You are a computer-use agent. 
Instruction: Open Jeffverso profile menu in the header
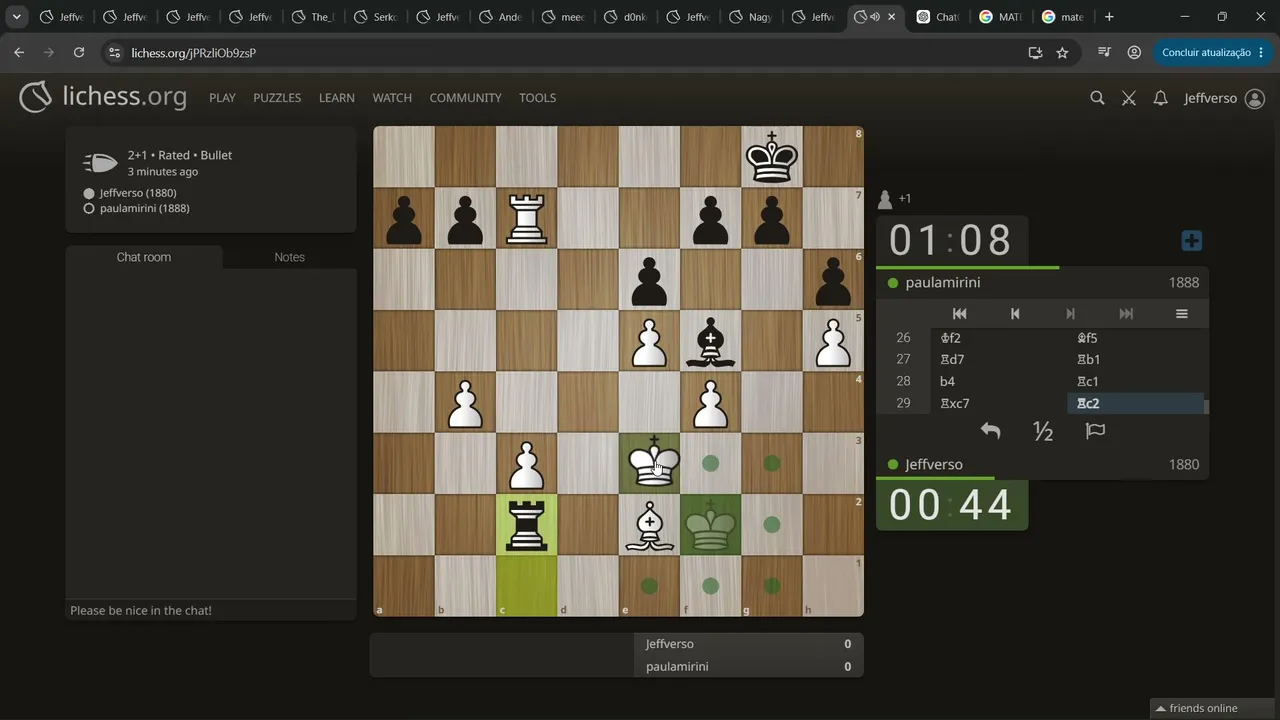[x=1224, y=98]
